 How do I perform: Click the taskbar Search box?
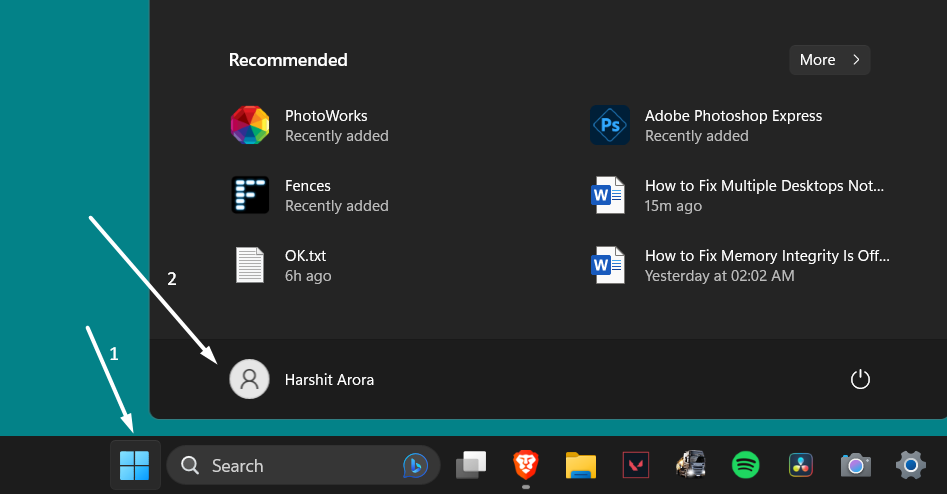(x=290, y=466)
